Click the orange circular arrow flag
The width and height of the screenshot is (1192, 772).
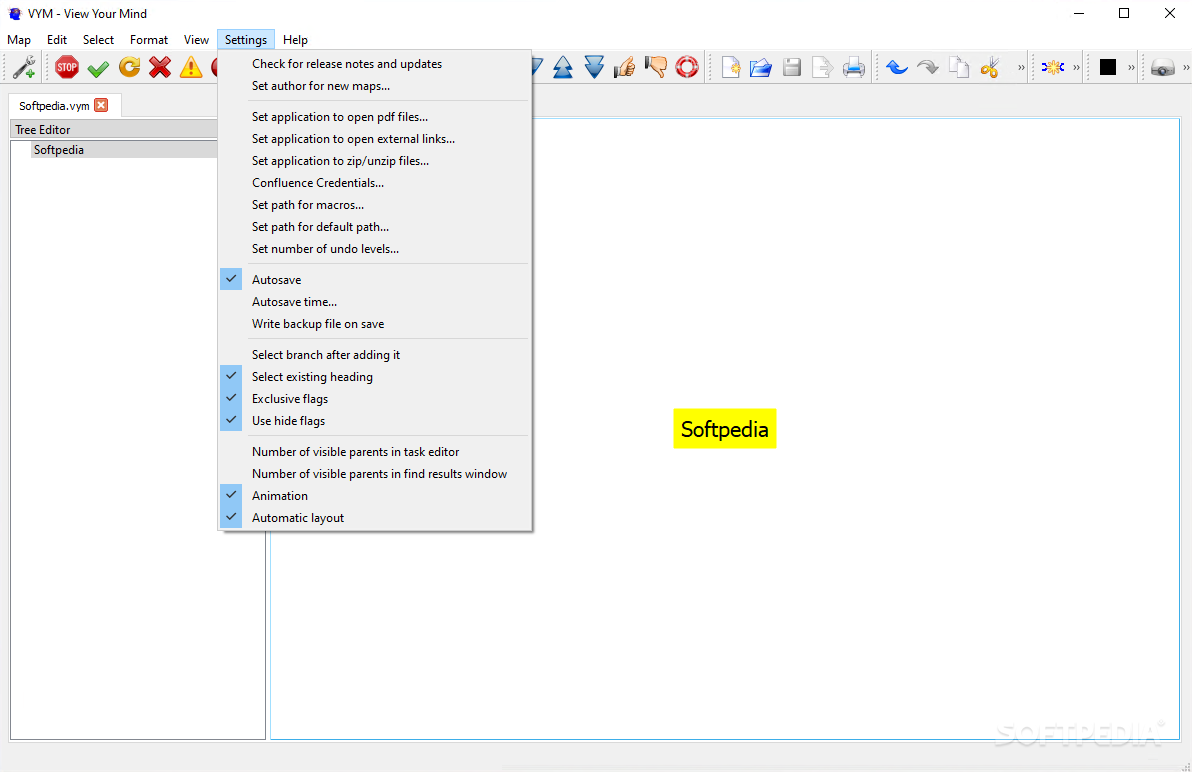tap(129, 68)
